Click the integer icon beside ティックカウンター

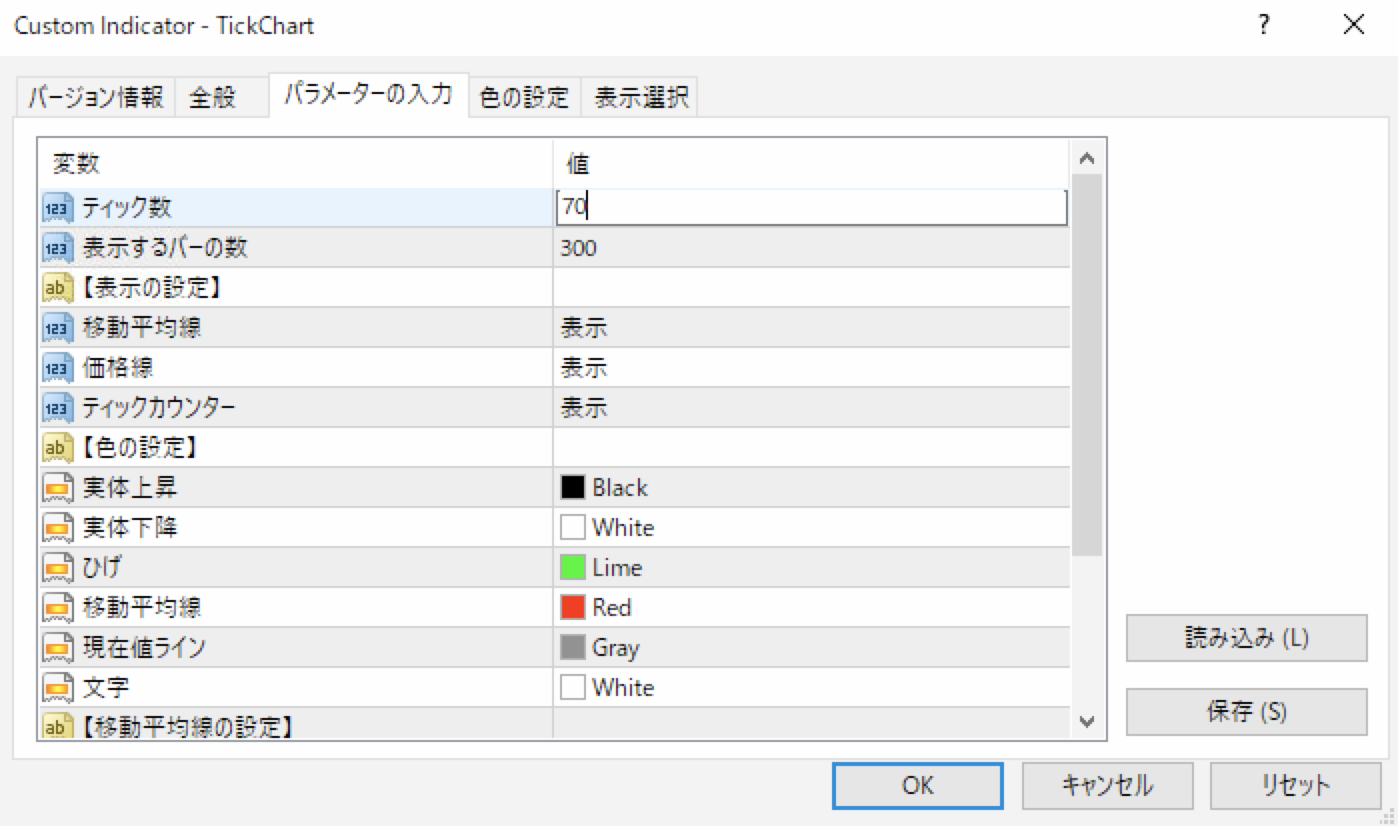click(58, 408)
